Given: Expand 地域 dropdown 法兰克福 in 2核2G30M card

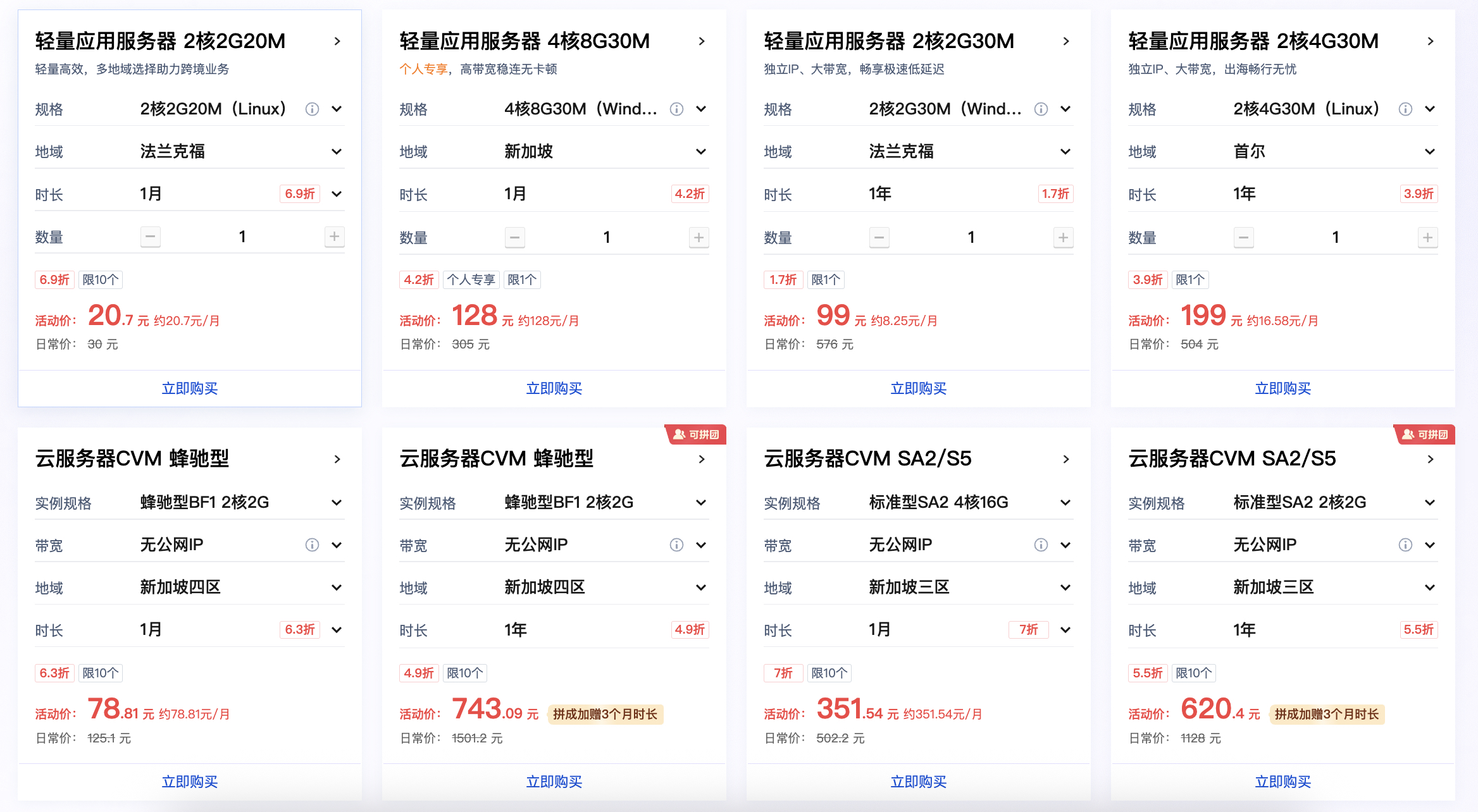Looking at the screenshot, I should (1065, 151).
